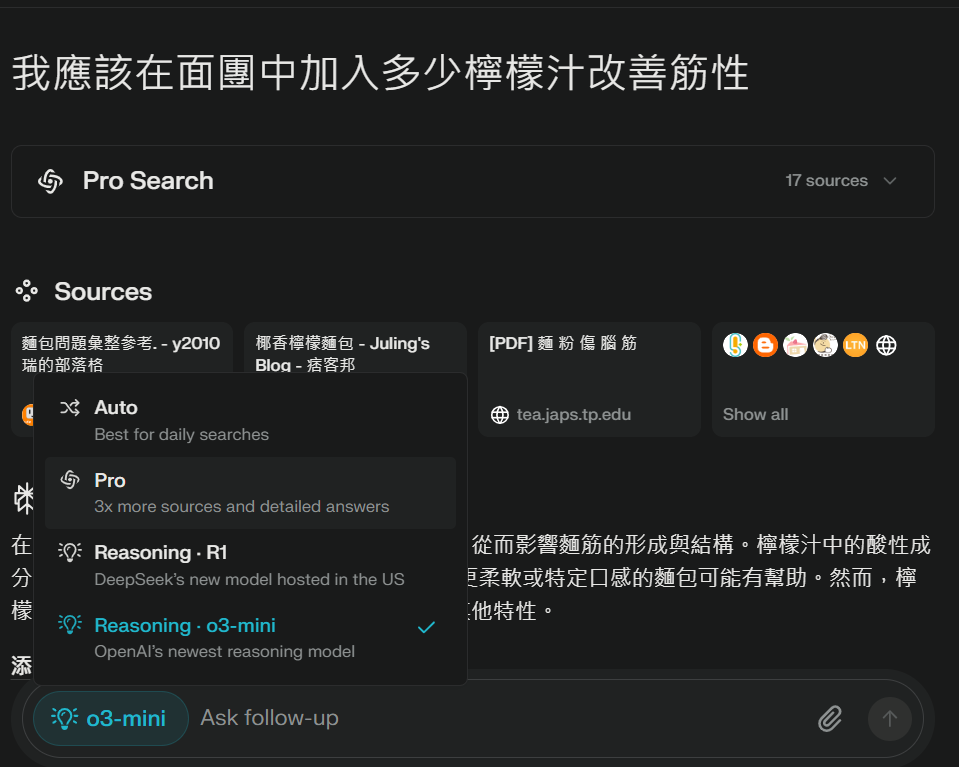The height and width of the screenshot is (767, 959).
Task: Click "3x more sources and detailed answers" text
Action: 242,506
